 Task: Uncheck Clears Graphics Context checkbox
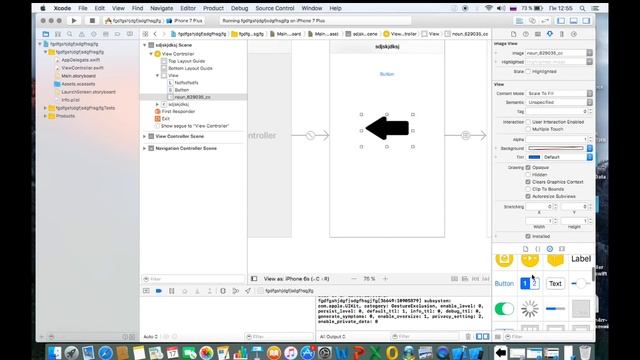point(528,182)
